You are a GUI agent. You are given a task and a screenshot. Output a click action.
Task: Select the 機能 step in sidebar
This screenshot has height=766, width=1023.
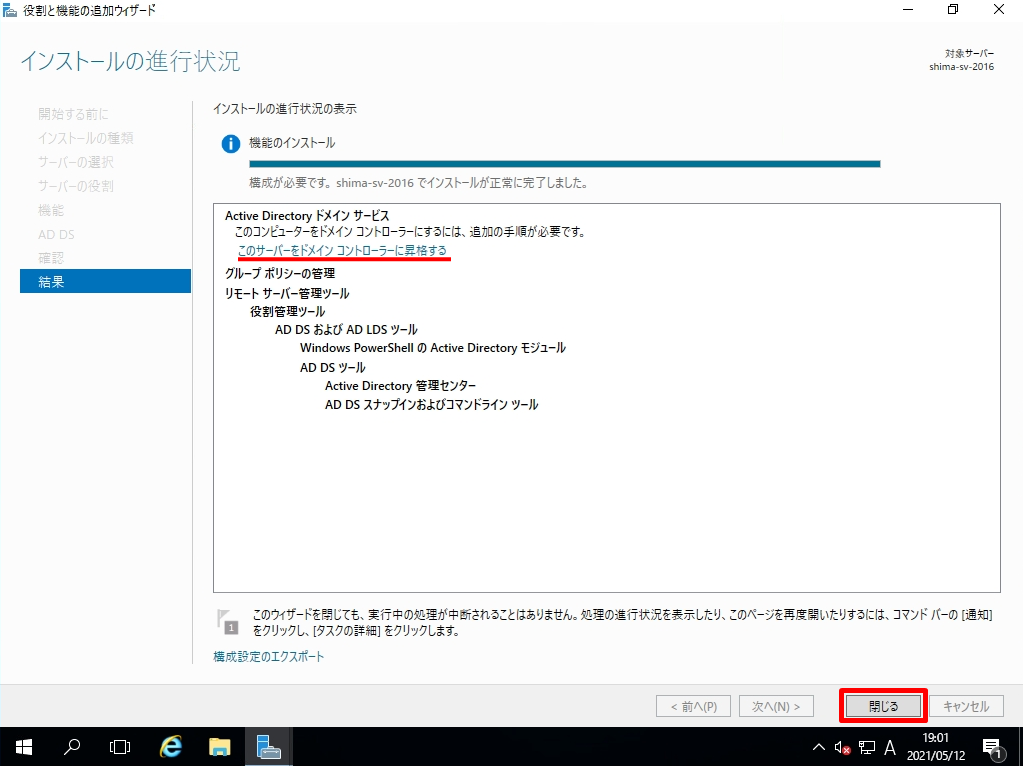(51, 210)
